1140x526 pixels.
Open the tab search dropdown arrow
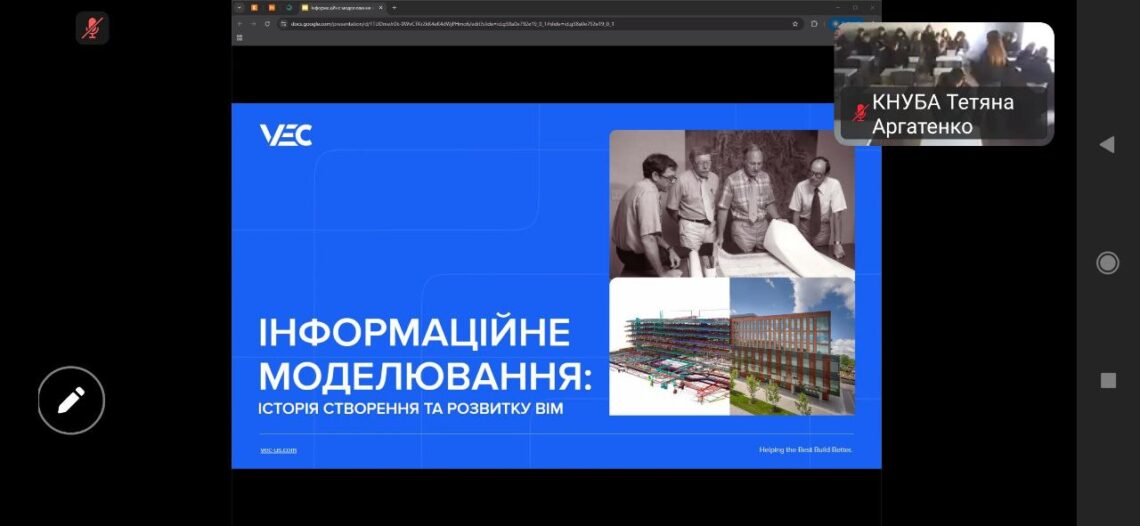click(x=239, y=7)
